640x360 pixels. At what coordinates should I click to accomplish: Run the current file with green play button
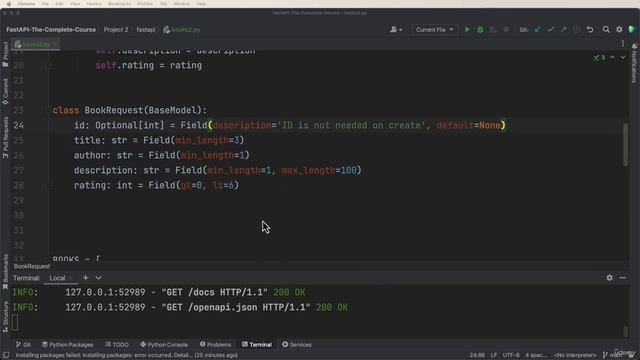pyautogui.click(x=467, y=29)
